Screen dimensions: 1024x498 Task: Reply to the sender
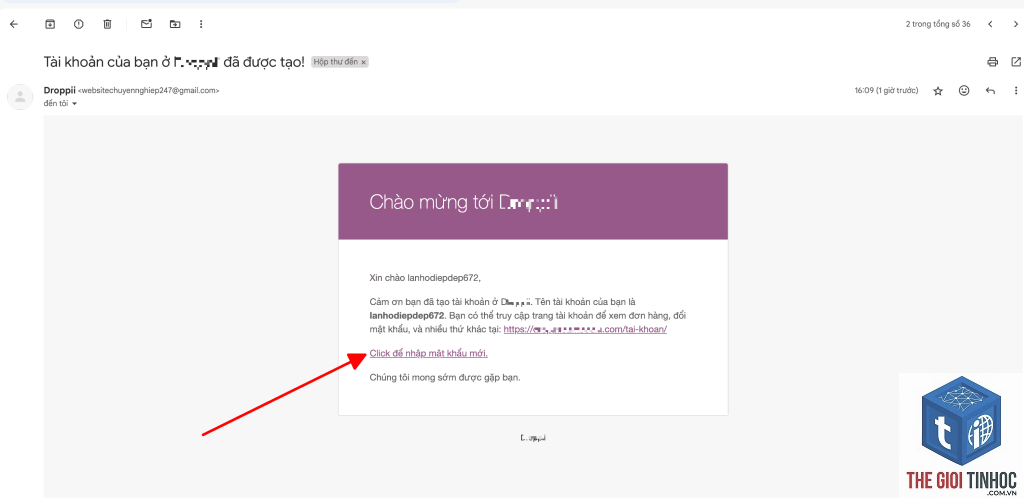(x=990, y=91)
